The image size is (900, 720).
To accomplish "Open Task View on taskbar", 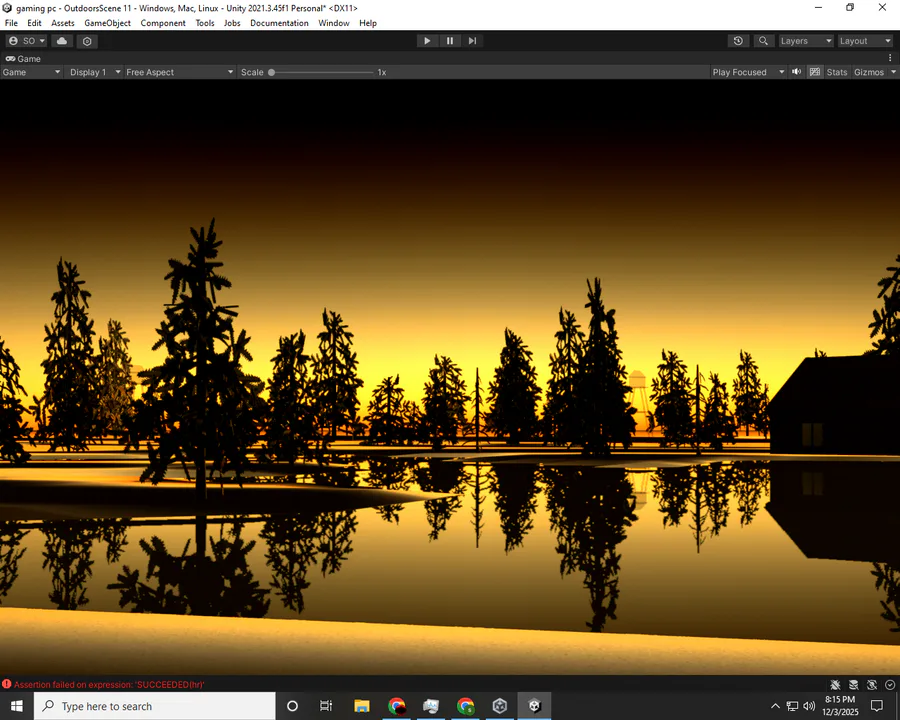I will (x=326, y=706).
